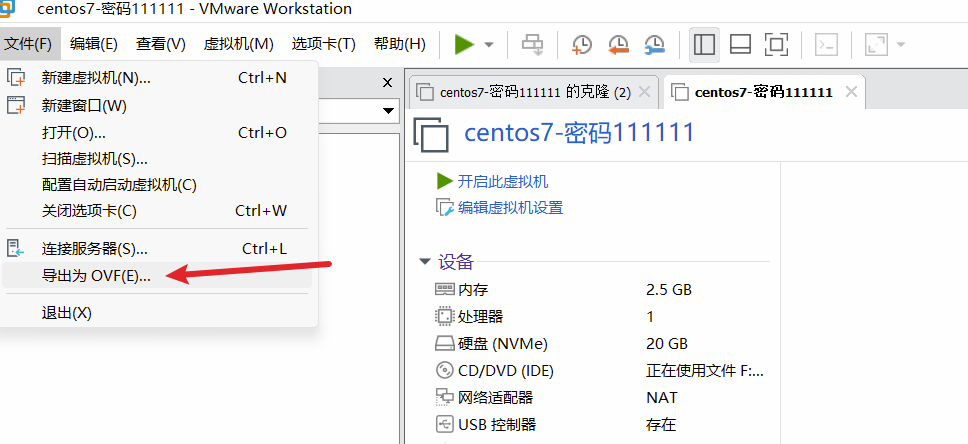This screenshot has height=444, width=968.
Task: Open the power options dropdown arrow beside play
Action: [489, 44]
